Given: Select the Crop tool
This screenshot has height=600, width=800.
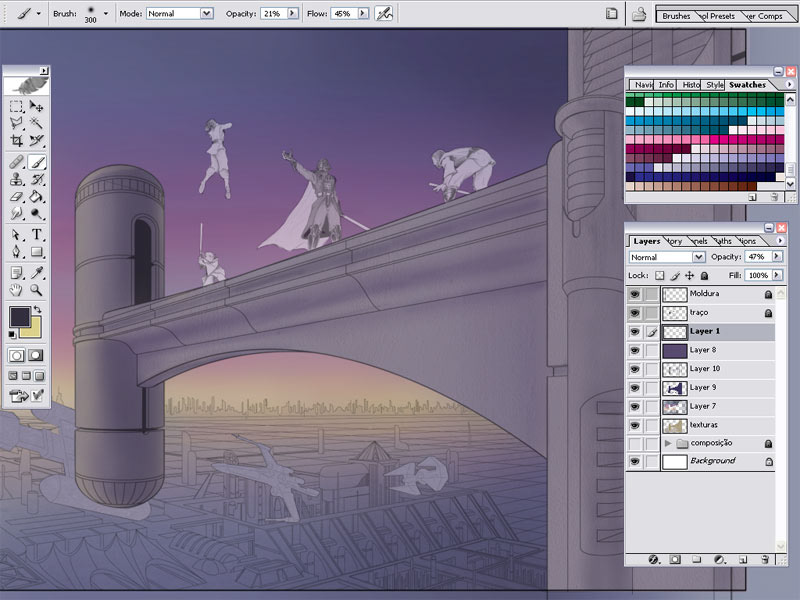Looking at the screenshot, I should (16, 140).
